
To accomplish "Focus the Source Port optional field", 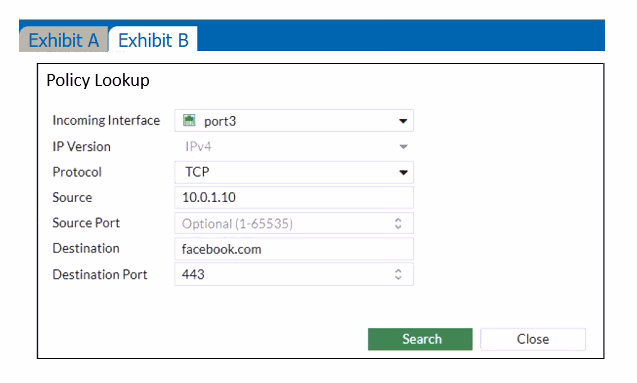I will click(x=294, y=223).
